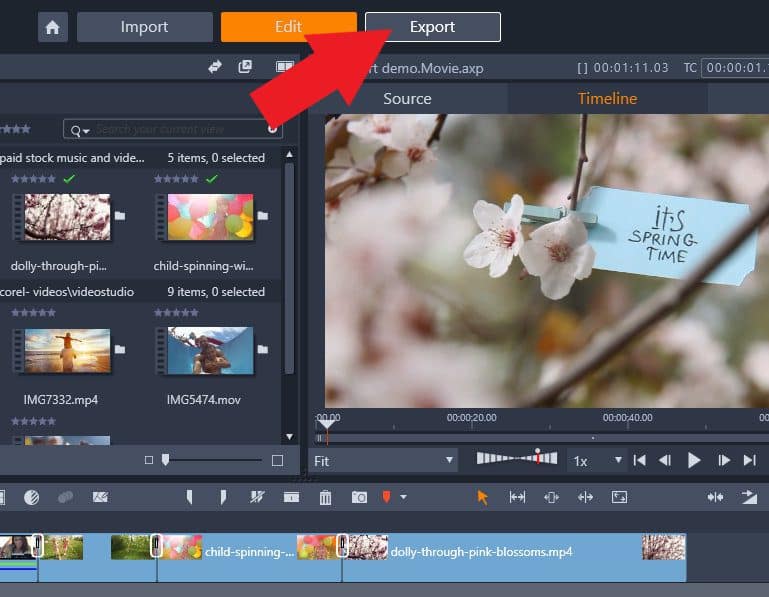Open the search options magnifier icon

(78, 130)
